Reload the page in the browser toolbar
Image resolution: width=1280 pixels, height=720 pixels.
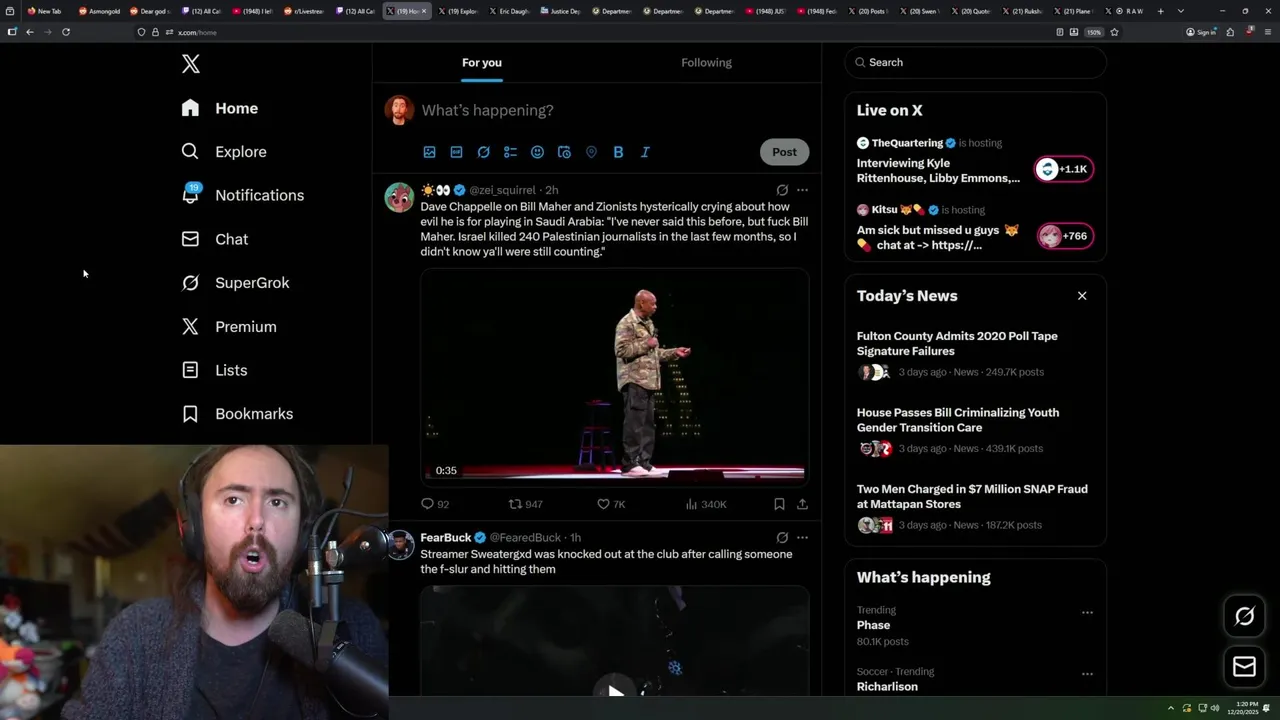pyautogui.click(x=66, y=32)
